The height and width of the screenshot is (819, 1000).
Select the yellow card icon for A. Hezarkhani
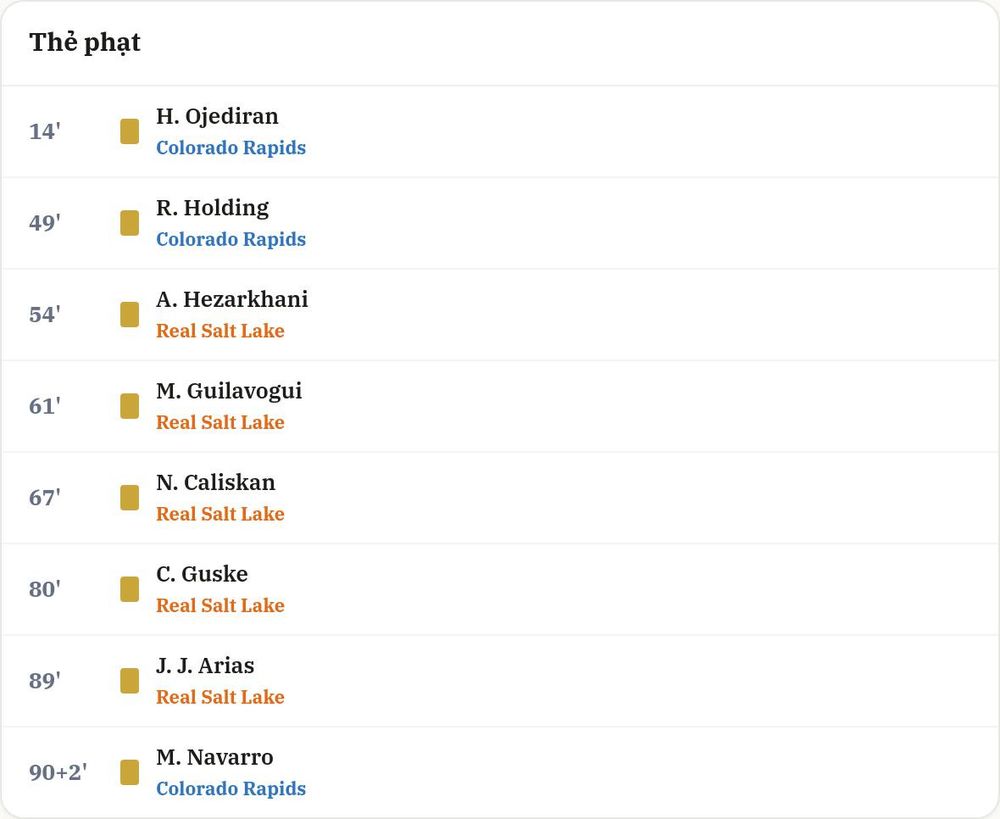[129, 314]
